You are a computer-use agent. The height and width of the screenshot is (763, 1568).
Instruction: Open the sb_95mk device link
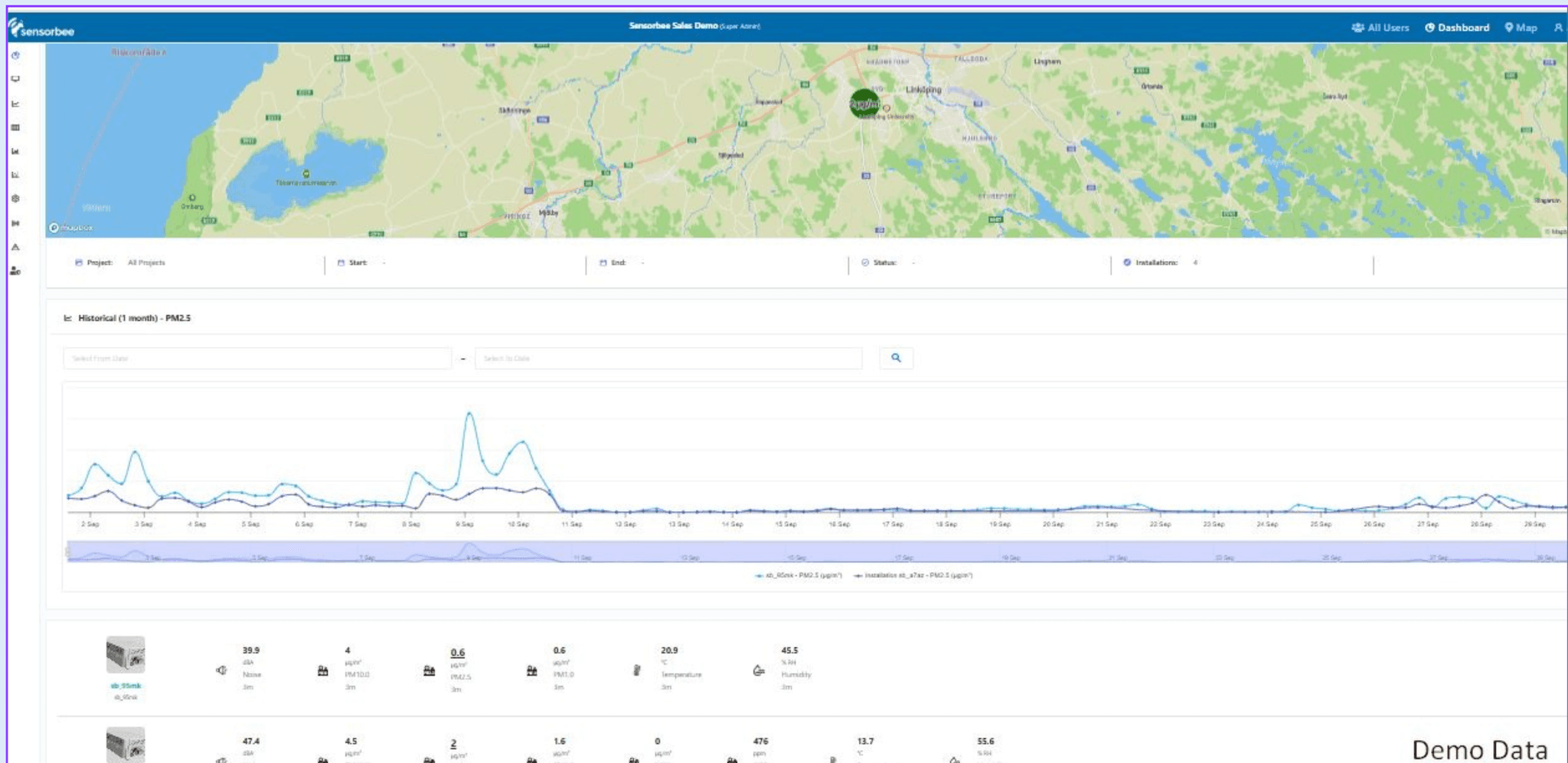126,686
